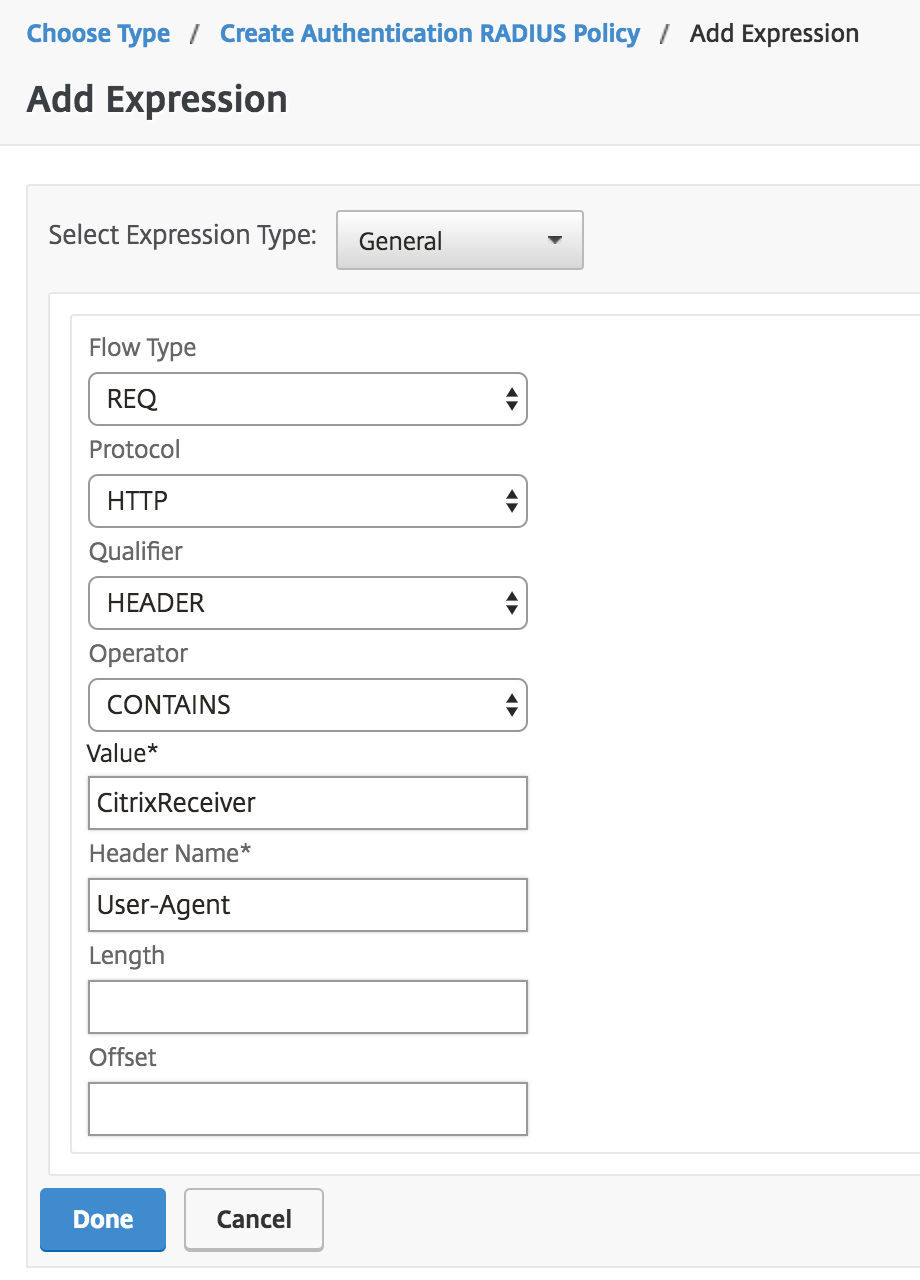
Task: Return to Create Authentication RADIUS Policy via breadcrumb
Action: click(429, 33)
